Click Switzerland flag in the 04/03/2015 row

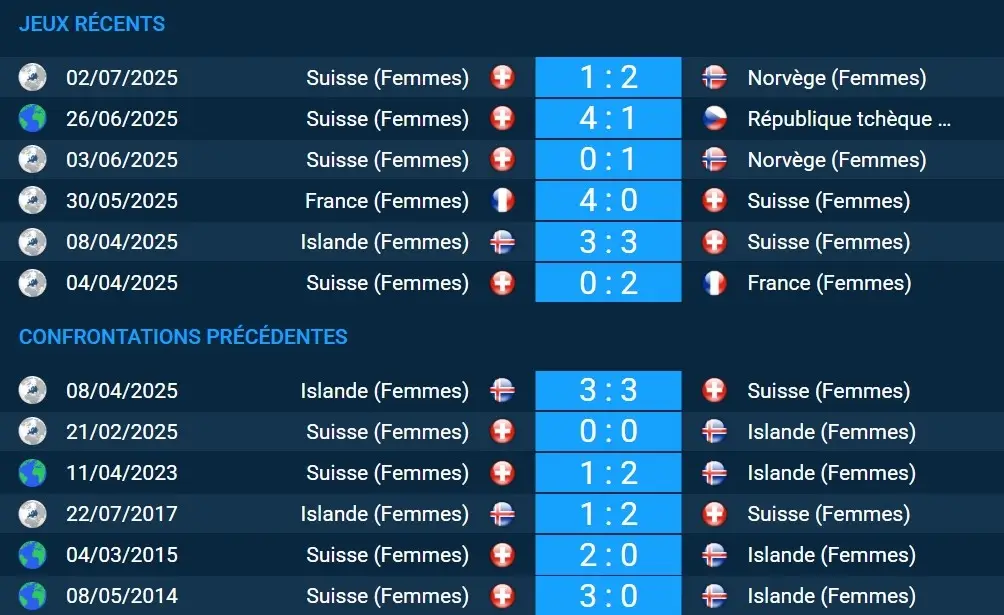pyautogui.click(x=502, y=555)
